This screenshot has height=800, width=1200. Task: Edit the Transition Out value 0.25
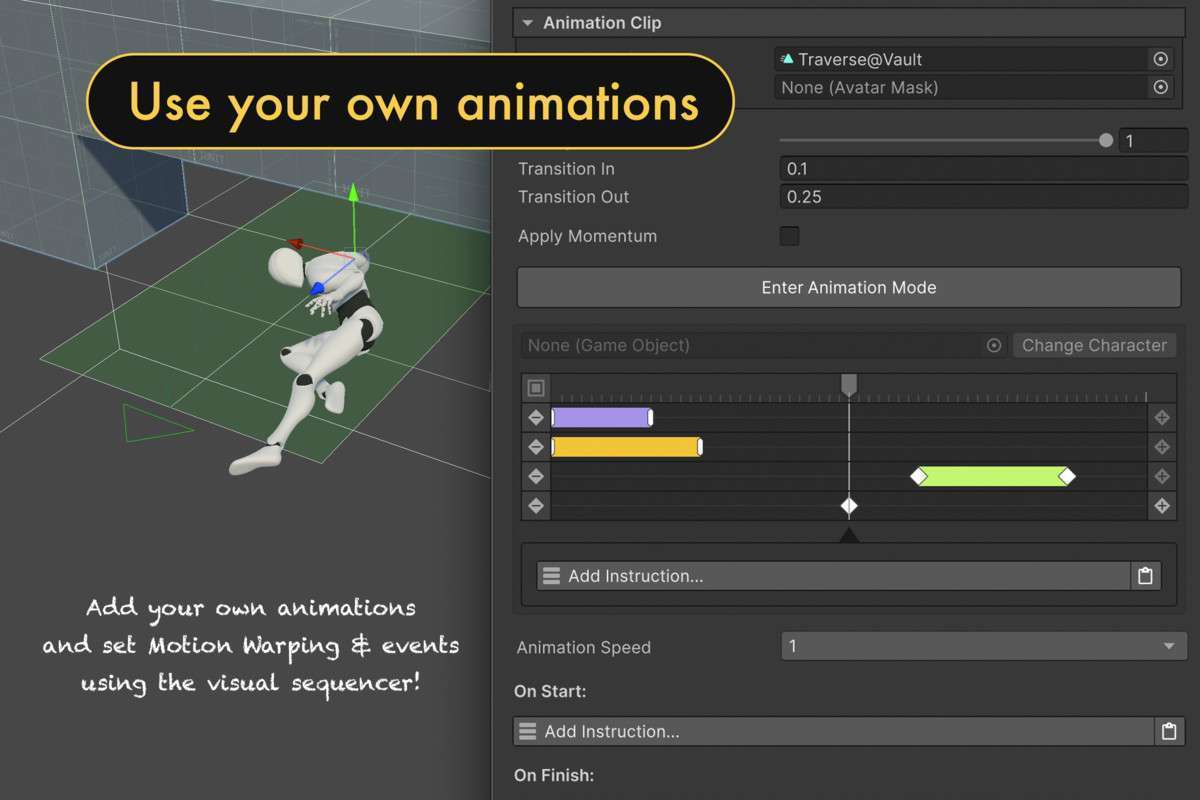coord(983,197)
